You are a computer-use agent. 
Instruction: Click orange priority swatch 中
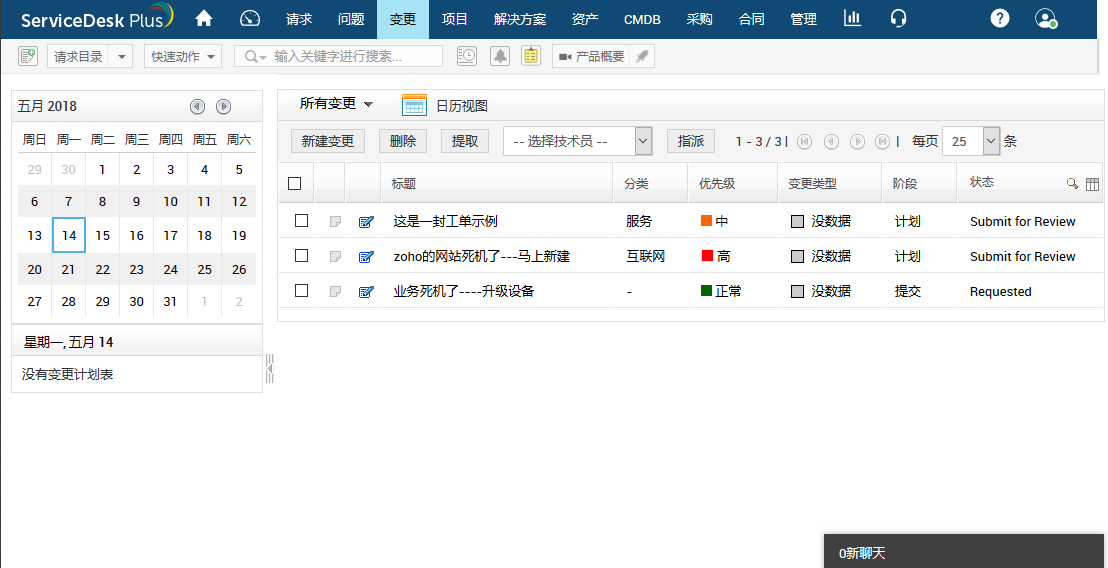707,221
